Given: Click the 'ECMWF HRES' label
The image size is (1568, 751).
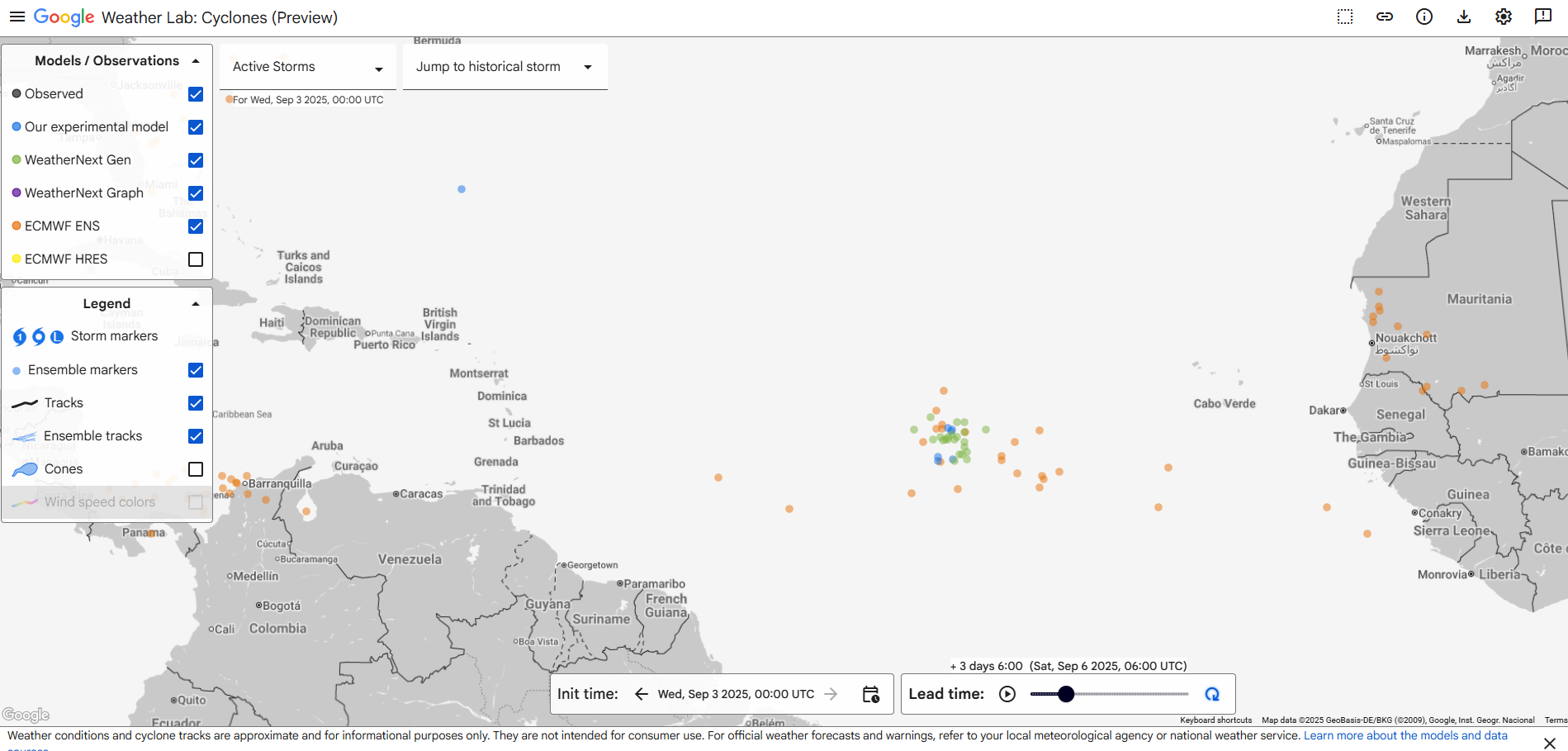Looking at the screenshot, I should pyautogui.click(x=66, y=259).
